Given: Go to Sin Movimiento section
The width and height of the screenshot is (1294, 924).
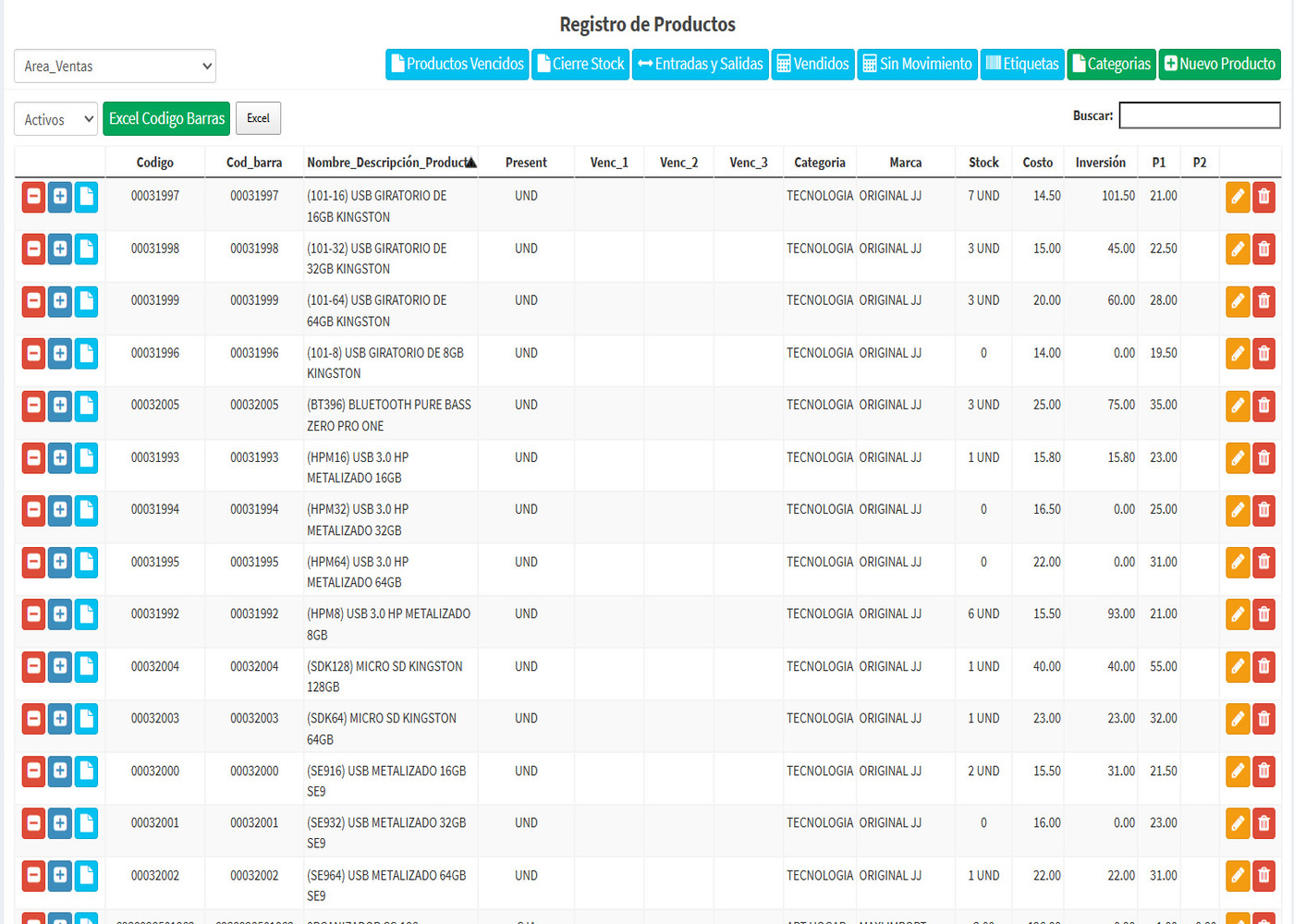Looking at the screenshot, I should click(917, 64).
